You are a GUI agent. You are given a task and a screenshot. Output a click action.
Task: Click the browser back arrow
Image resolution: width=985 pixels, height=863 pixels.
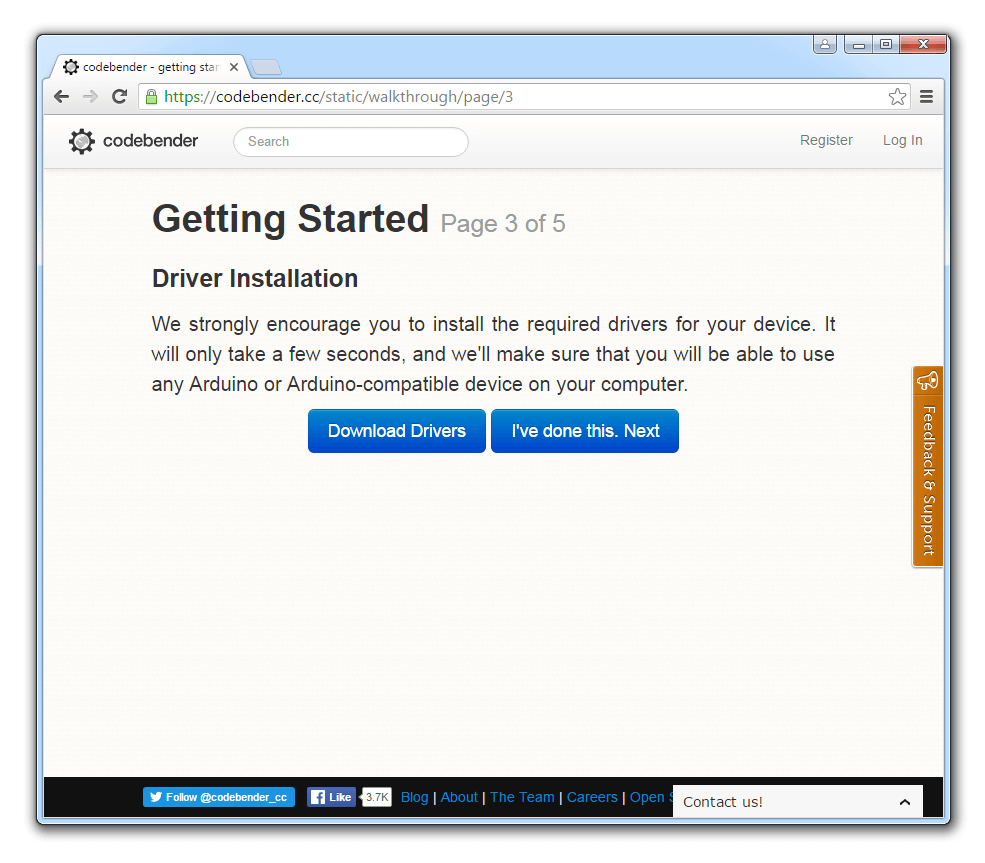[x=62, y=97]
